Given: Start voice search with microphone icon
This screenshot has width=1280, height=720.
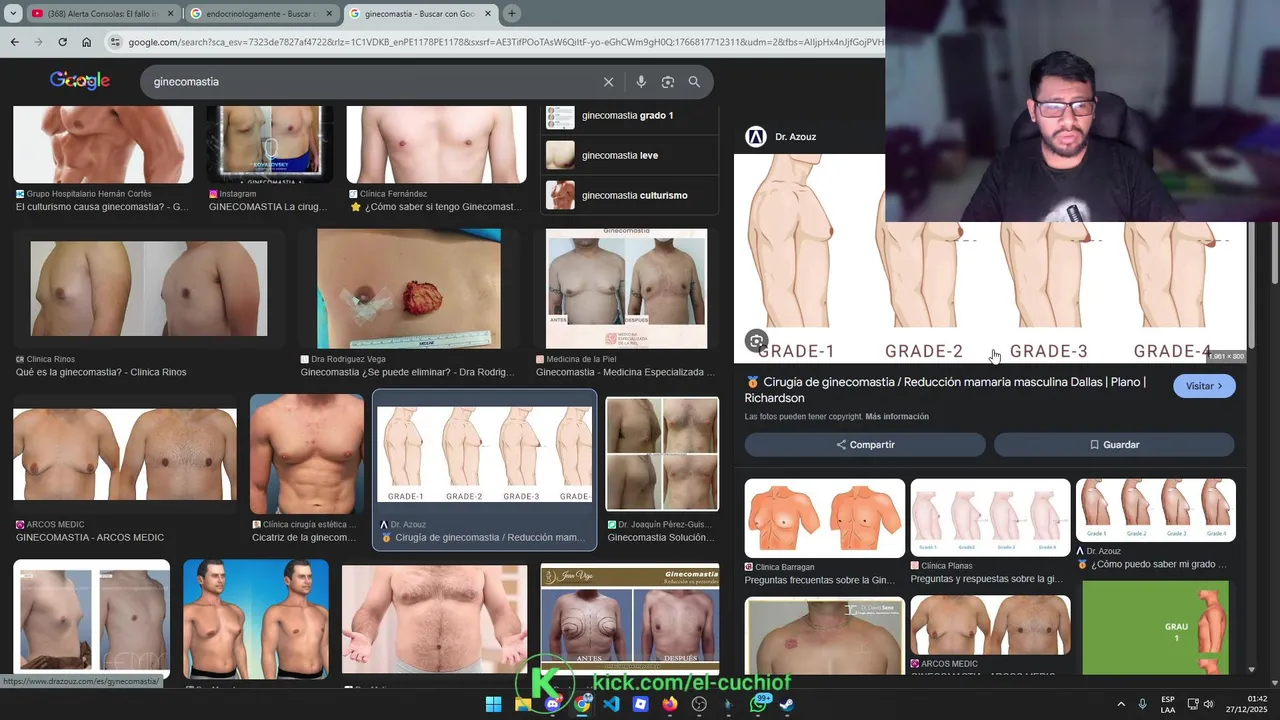Looking at the screenshot, I should pos(641,82).
